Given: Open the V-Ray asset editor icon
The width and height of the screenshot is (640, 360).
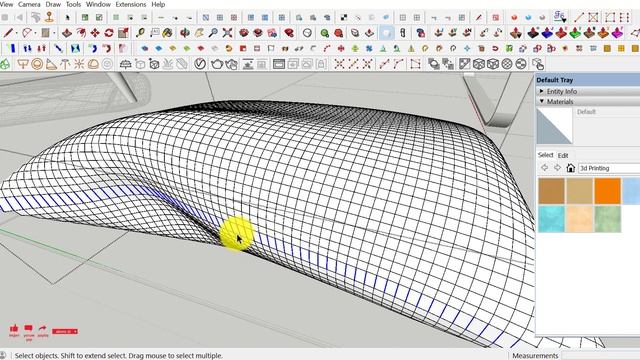Looking at the screenshot, I should pyautogui.click(x=200, y=64).
